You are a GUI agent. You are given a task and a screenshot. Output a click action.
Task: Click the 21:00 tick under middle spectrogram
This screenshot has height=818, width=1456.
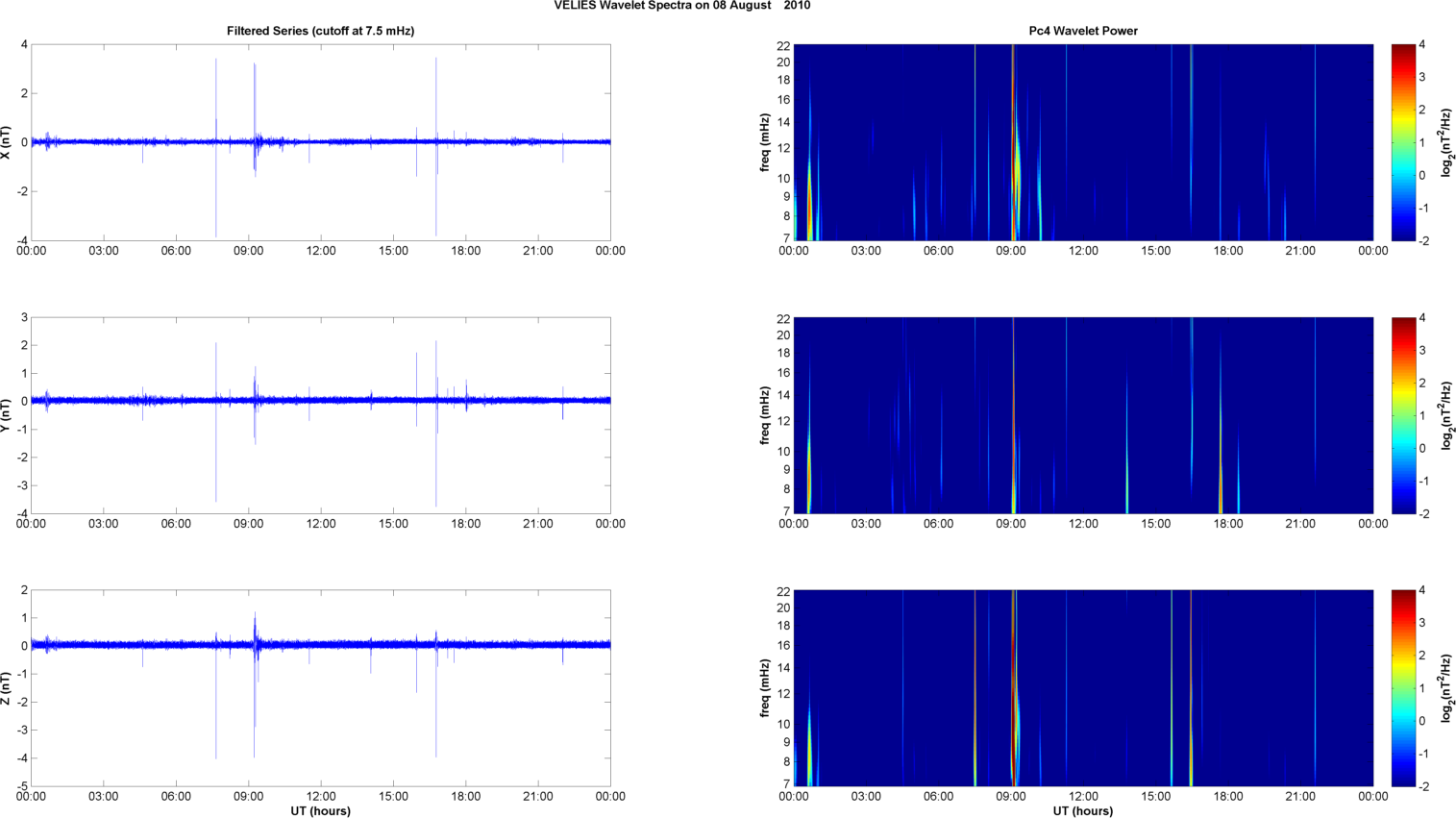1300,524
